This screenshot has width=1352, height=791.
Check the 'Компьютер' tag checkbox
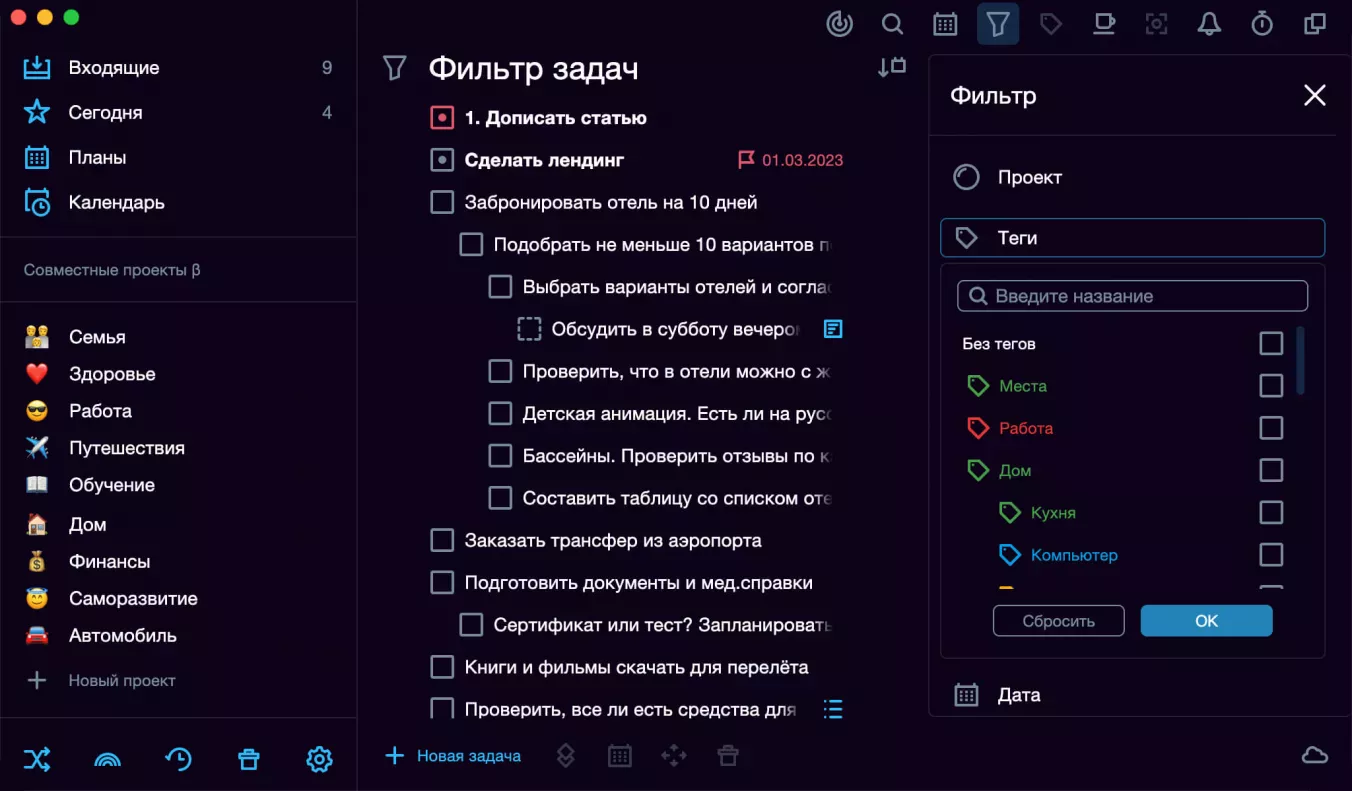point(1271,554)
